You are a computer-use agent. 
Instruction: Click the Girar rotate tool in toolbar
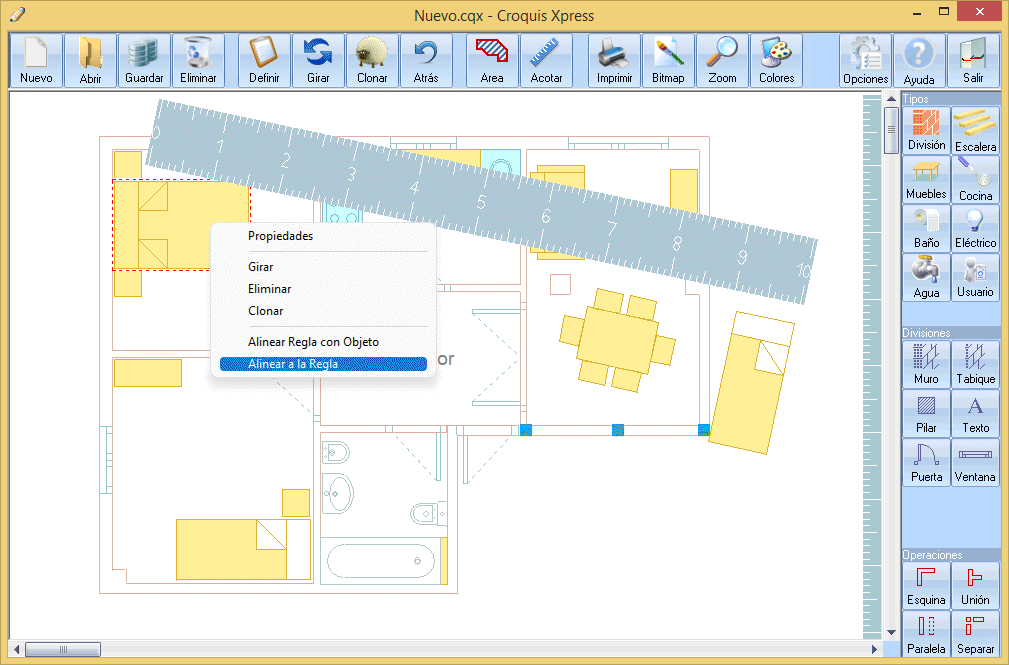318,60
